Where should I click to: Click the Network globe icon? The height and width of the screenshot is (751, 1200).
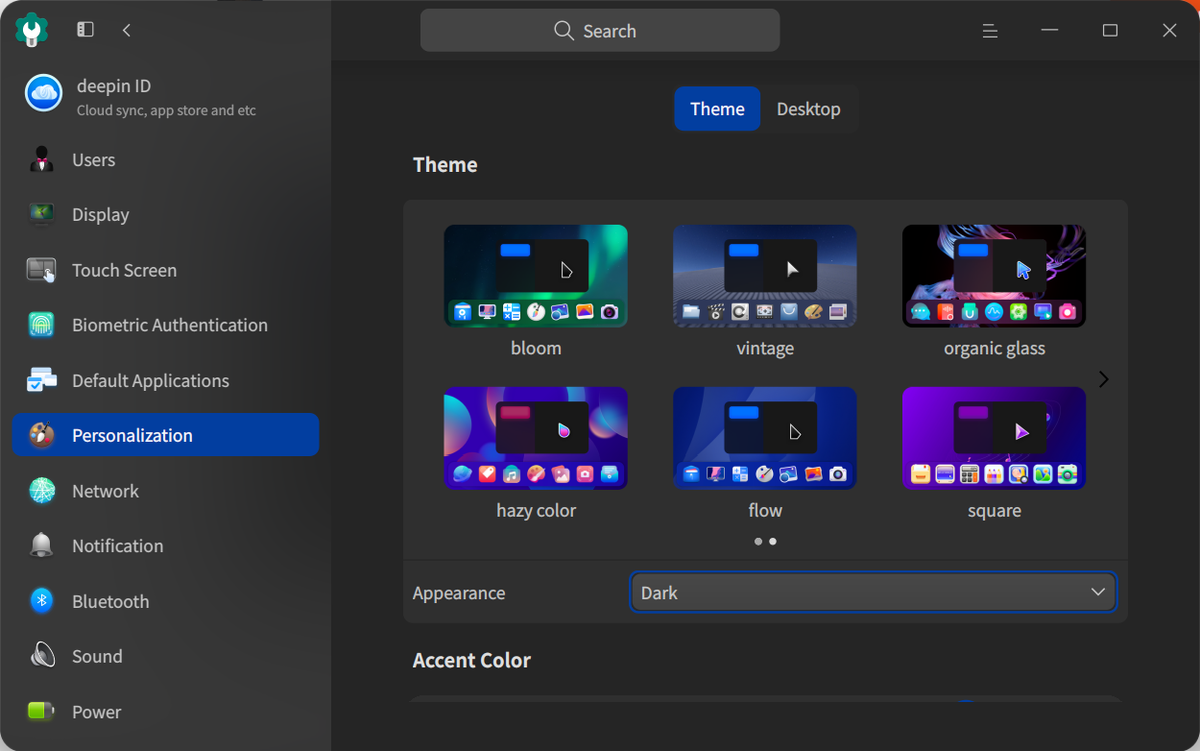[41, 491]
